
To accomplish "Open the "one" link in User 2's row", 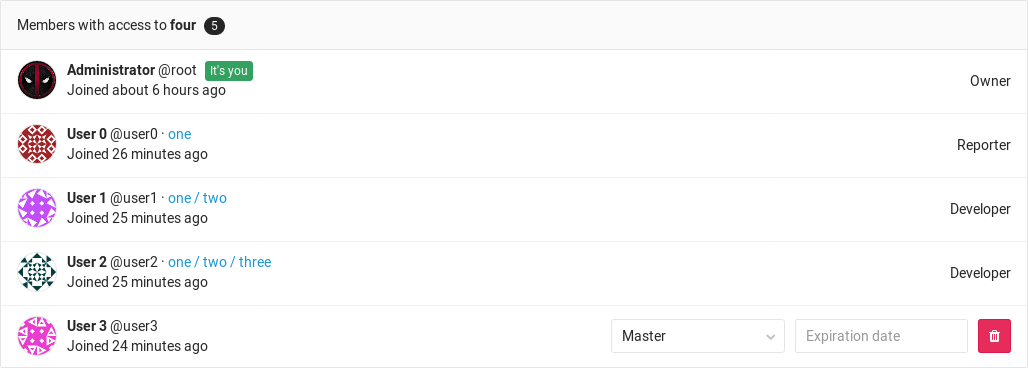I will (180, 262).
